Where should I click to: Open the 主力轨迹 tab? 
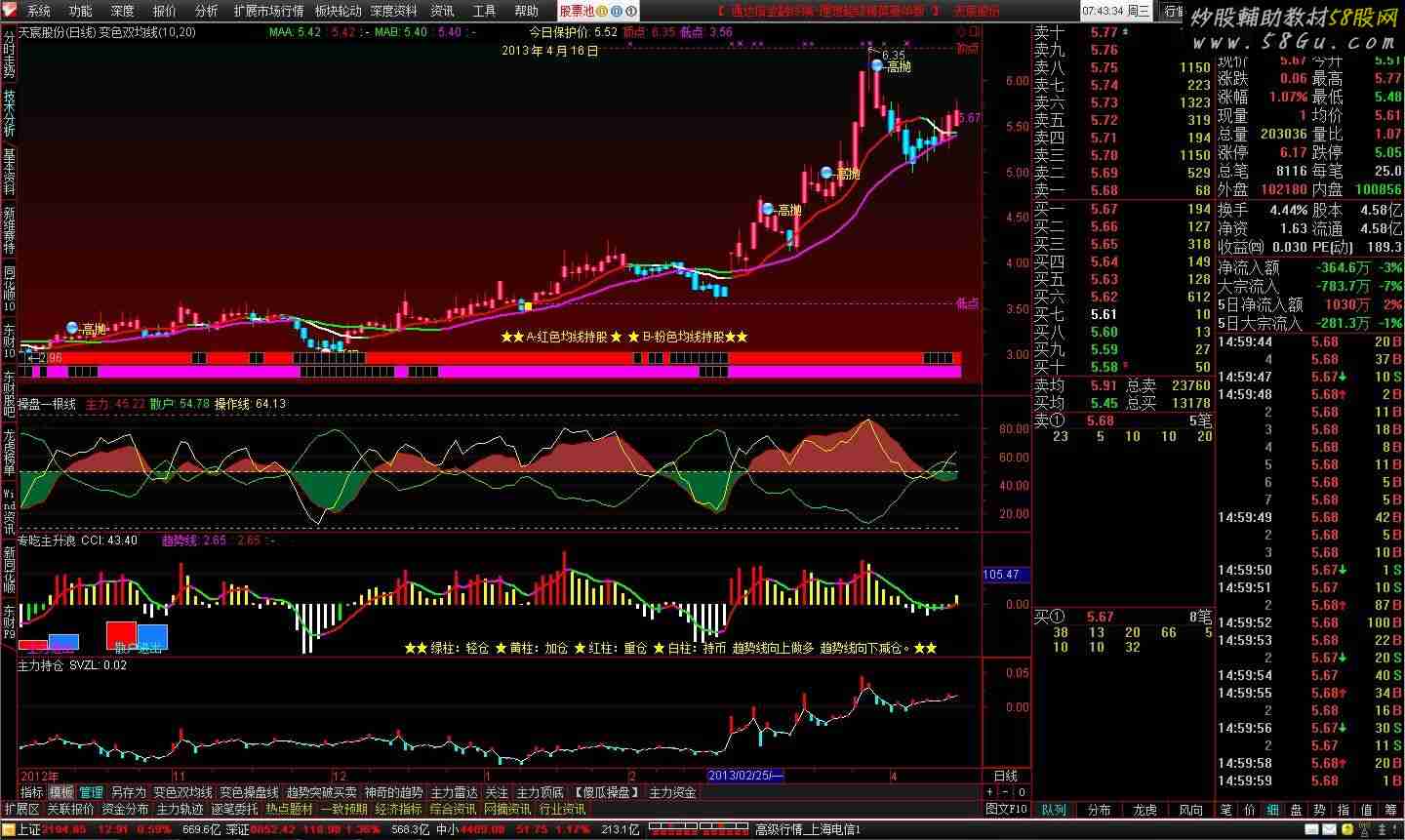180,809
